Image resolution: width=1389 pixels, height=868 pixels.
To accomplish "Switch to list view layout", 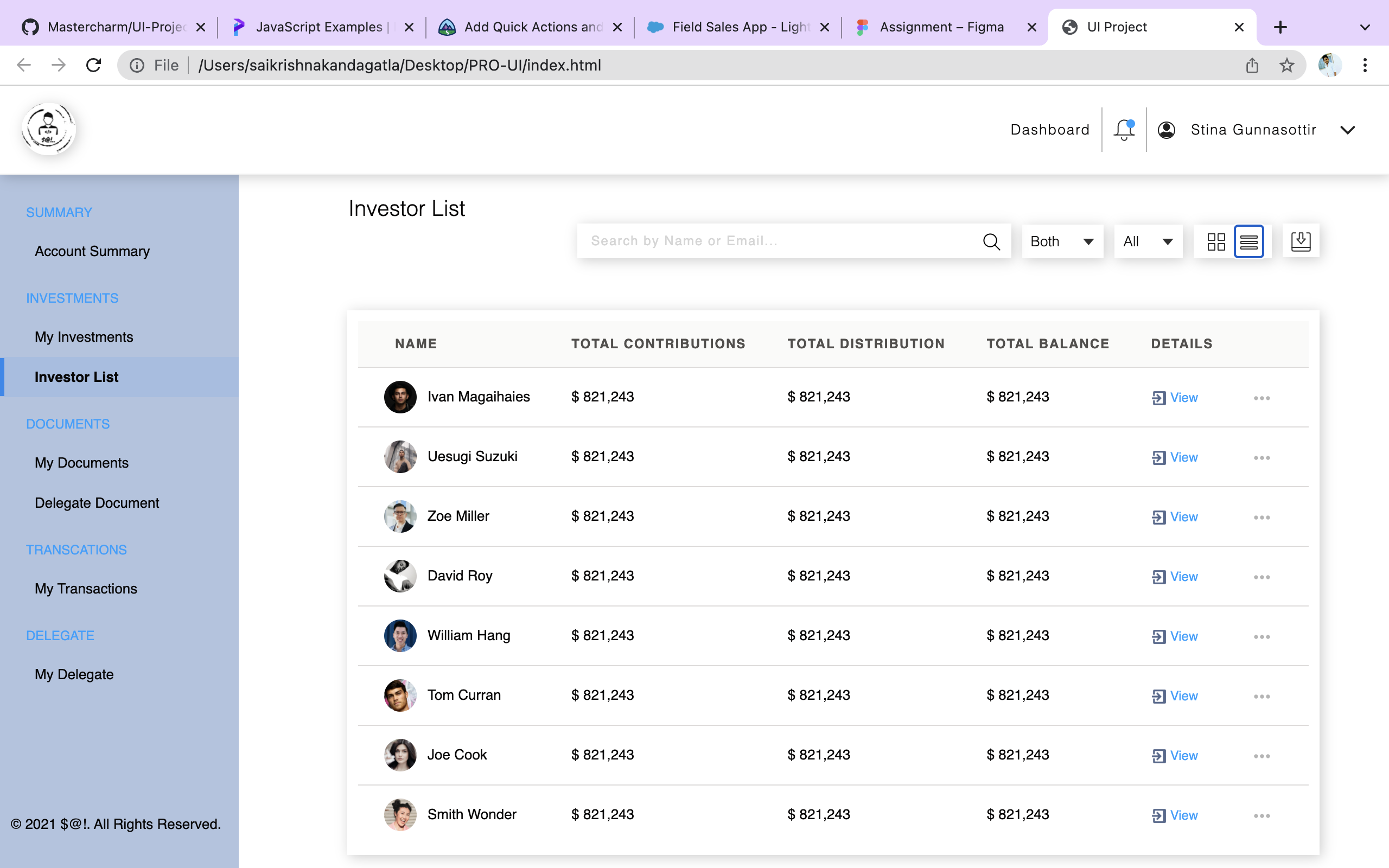I will [x=1248, y=242].
